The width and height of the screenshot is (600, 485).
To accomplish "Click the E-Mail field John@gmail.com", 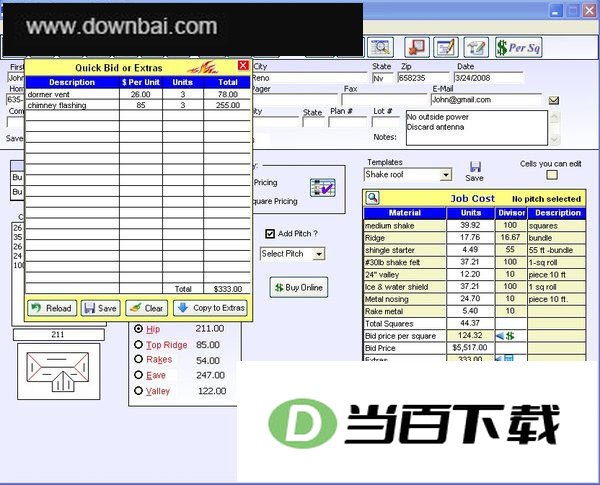I will point(486,100).
